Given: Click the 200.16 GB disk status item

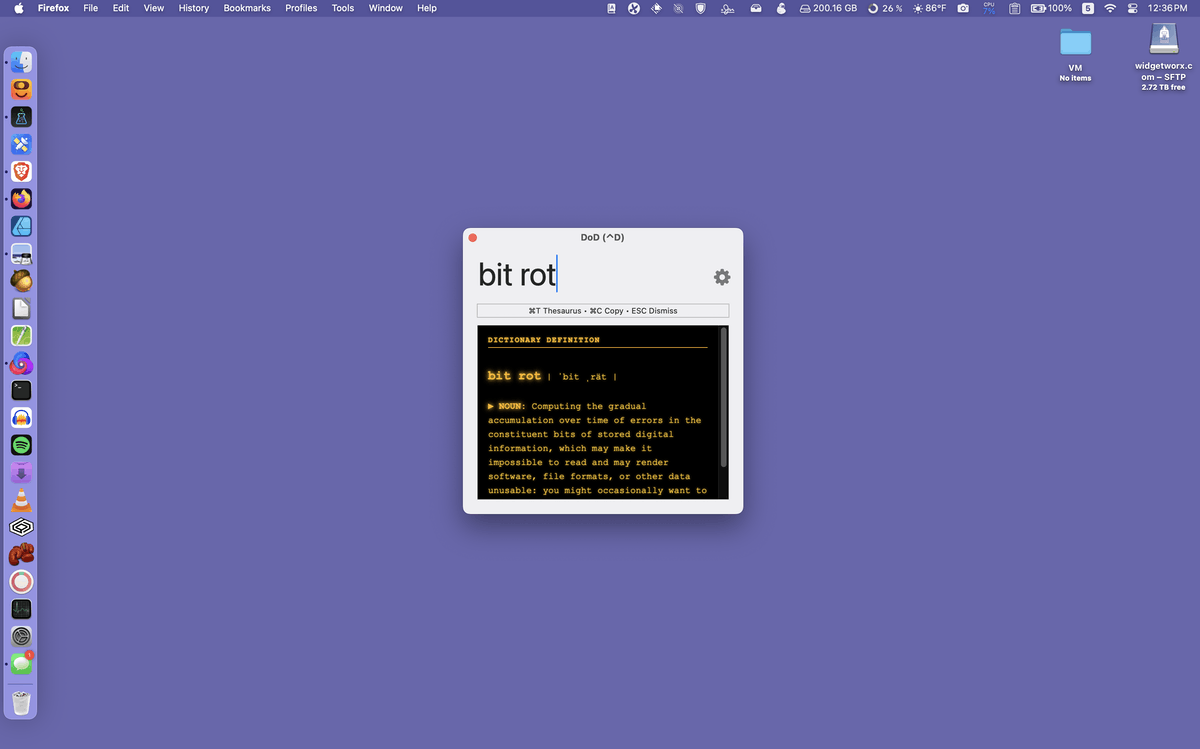Looking at the screenshot, I should pos(828,8).
